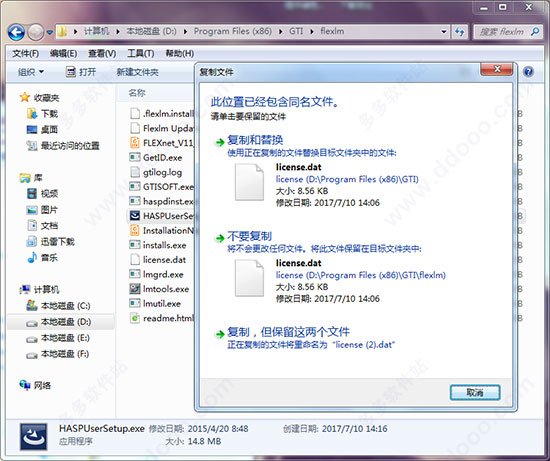The height and width of the screenshot is (461, 550).
Task: Open the recent locations dropdown arrow
Action: 49,32
